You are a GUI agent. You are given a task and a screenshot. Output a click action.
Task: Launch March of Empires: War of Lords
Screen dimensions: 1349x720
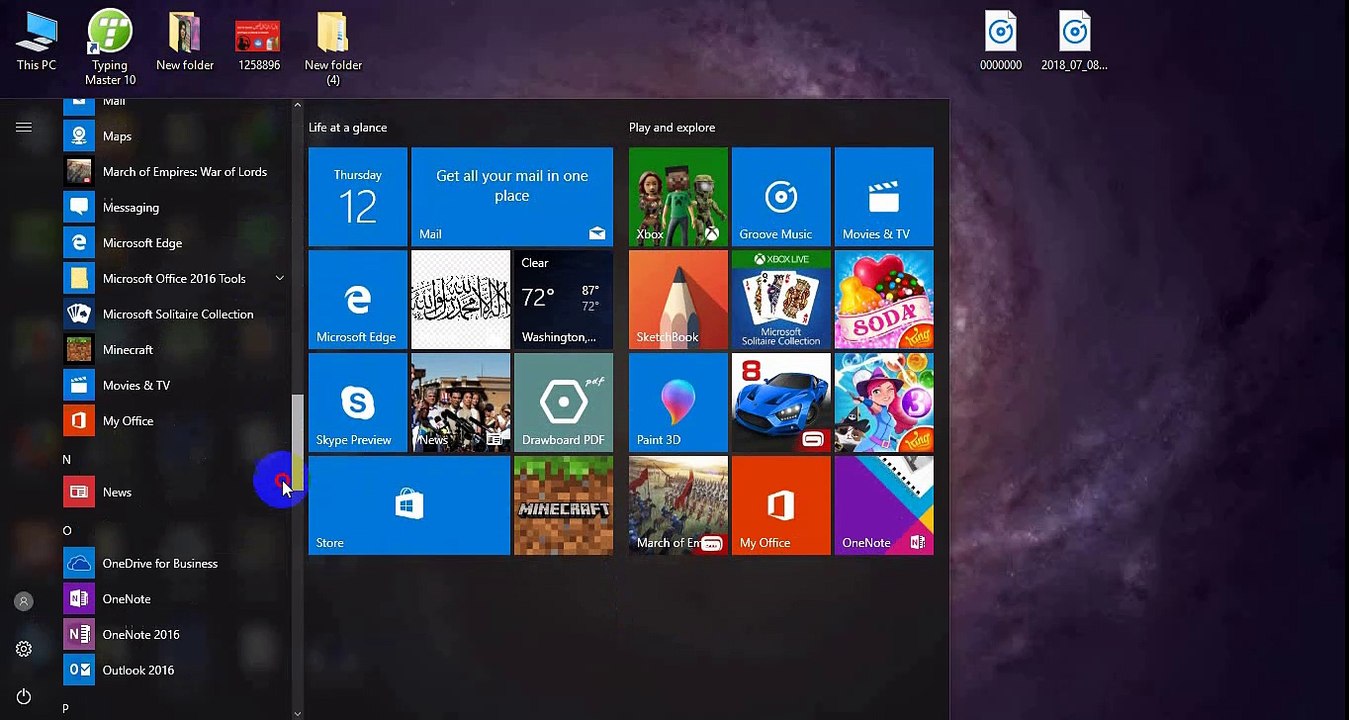point(175,172)
